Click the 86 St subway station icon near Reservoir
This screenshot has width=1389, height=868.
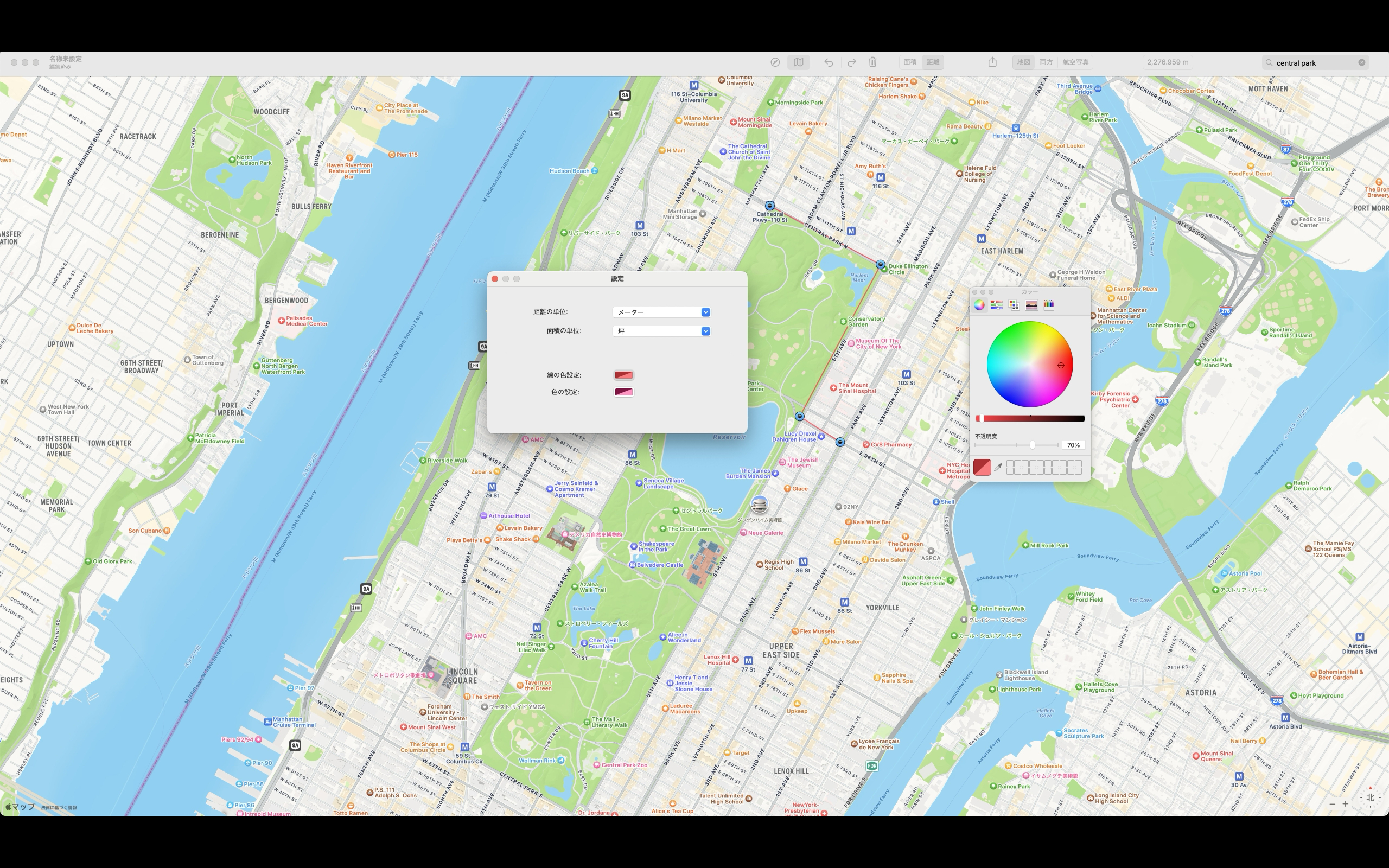pos(633,454)
